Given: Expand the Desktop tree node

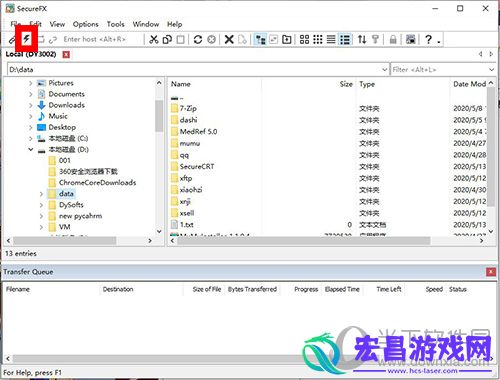Looking at the screenshot, I should pos(30,127).
